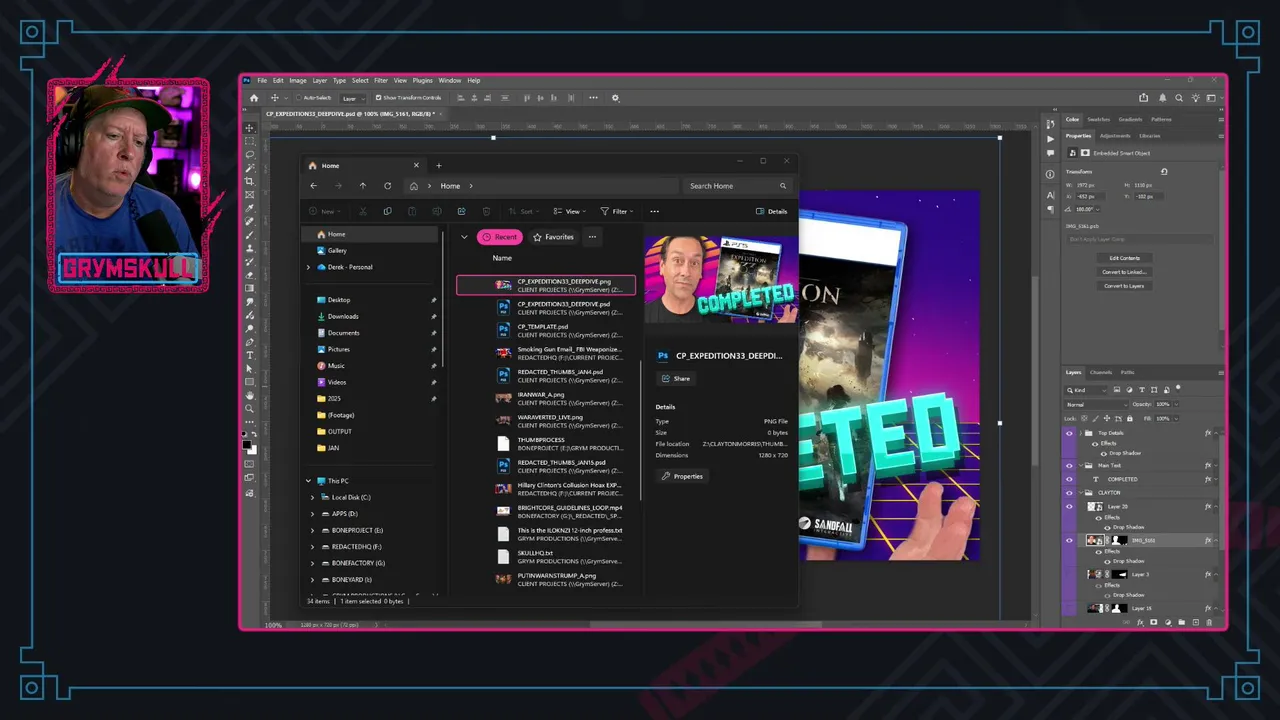Expand Derek - Personal OneDrive node
The image size is (1280, 720).
tap(308, 267)
